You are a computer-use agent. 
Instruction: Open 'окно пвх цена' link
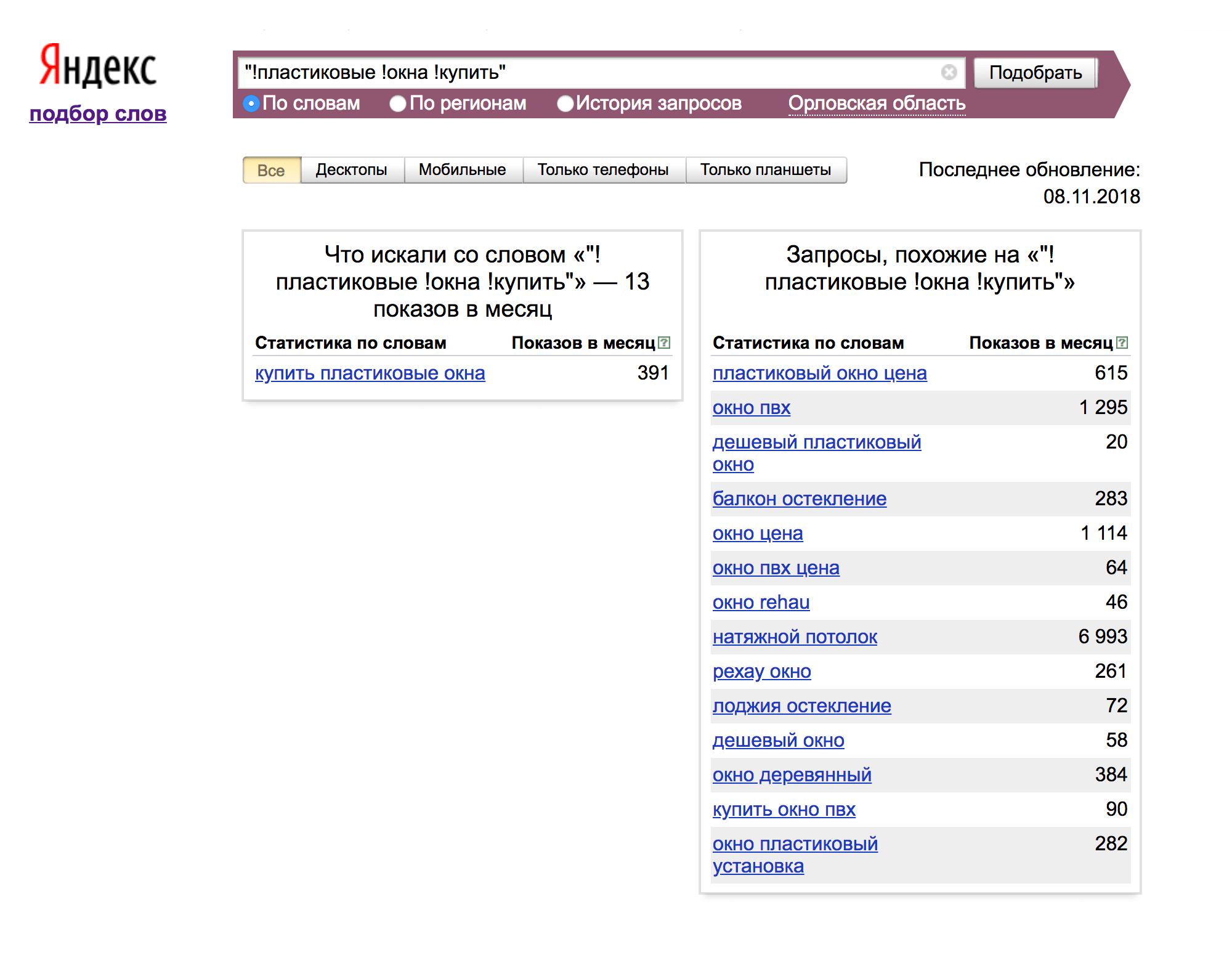pyautogui.click(x=776, y=568)
